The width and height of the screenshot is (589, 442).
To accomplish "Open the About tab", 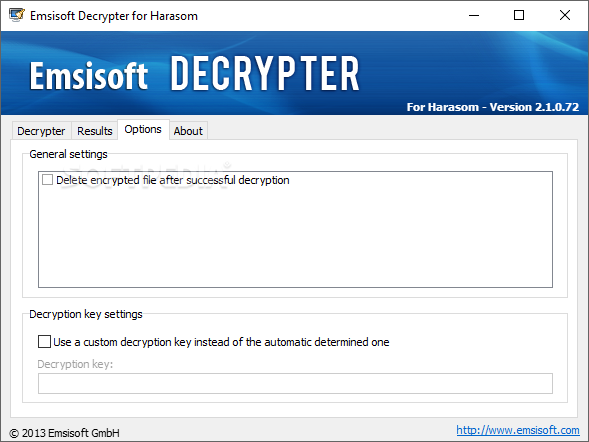I will click(188, 131).
